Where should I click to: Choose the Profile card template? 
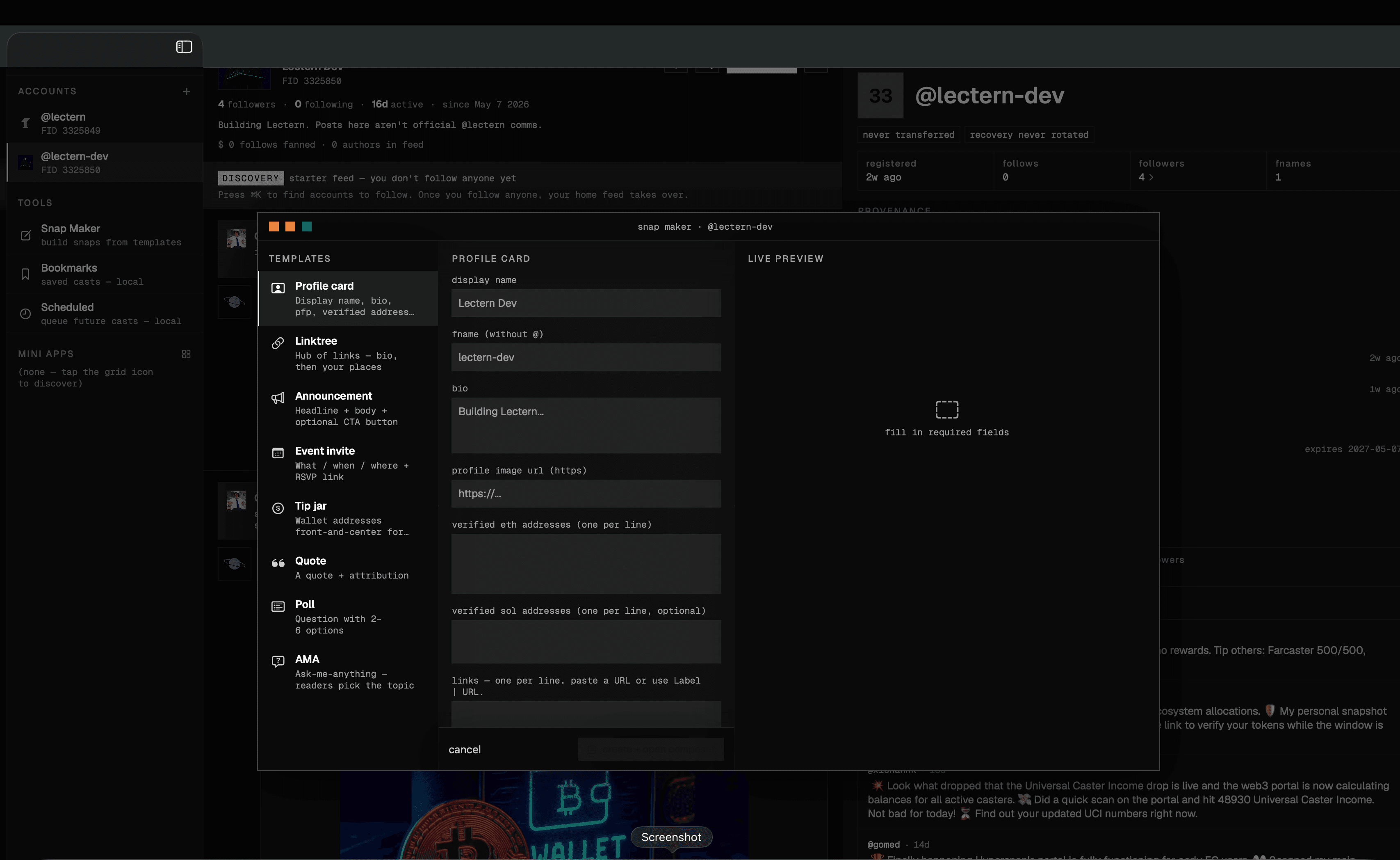(348, 298)
